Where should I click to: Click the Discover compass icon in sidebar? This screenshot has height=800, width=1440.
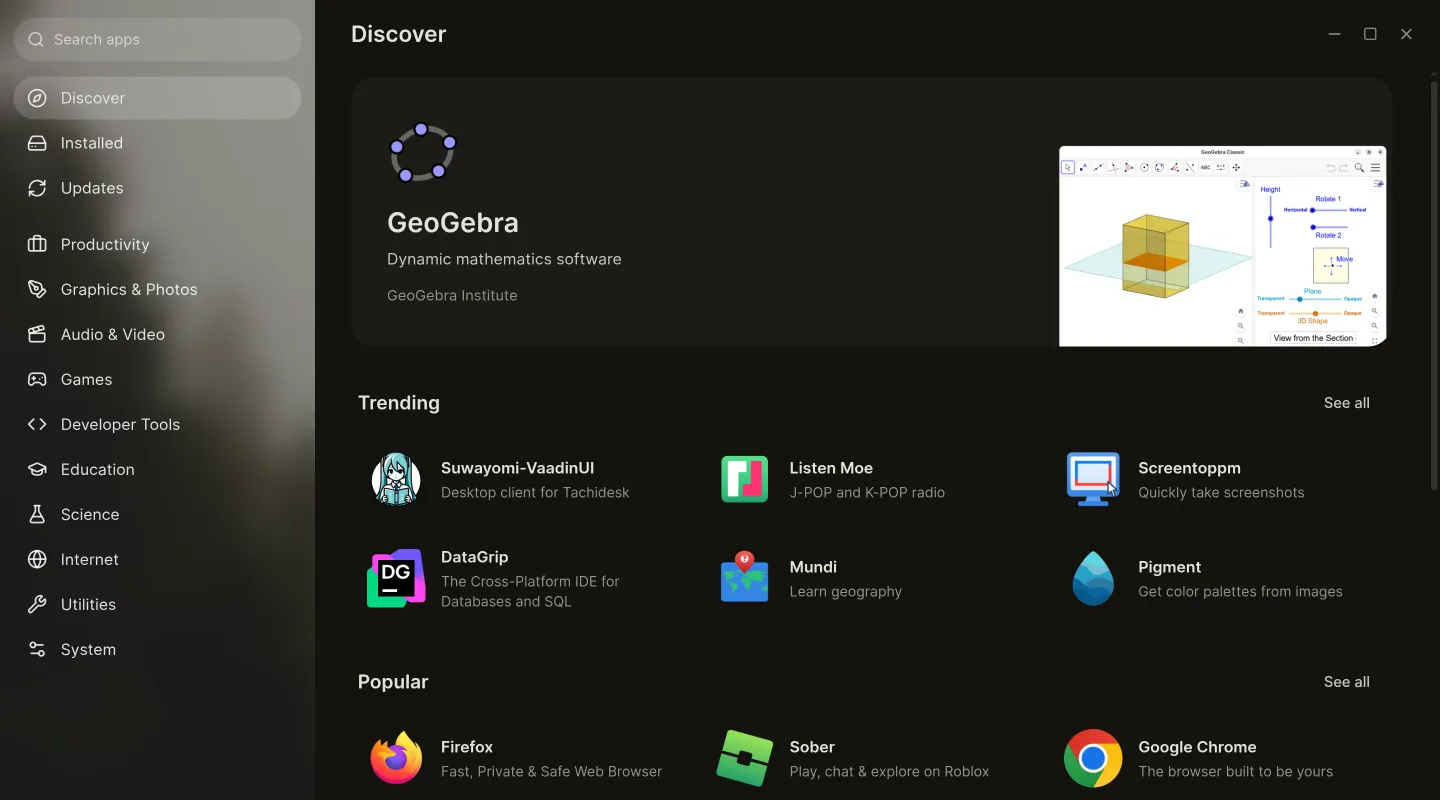click(37, 98)
